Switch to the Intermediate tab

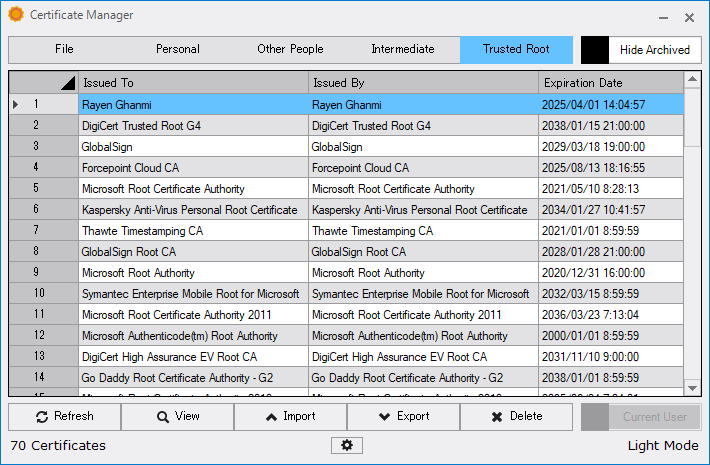[x=403, y=49]
